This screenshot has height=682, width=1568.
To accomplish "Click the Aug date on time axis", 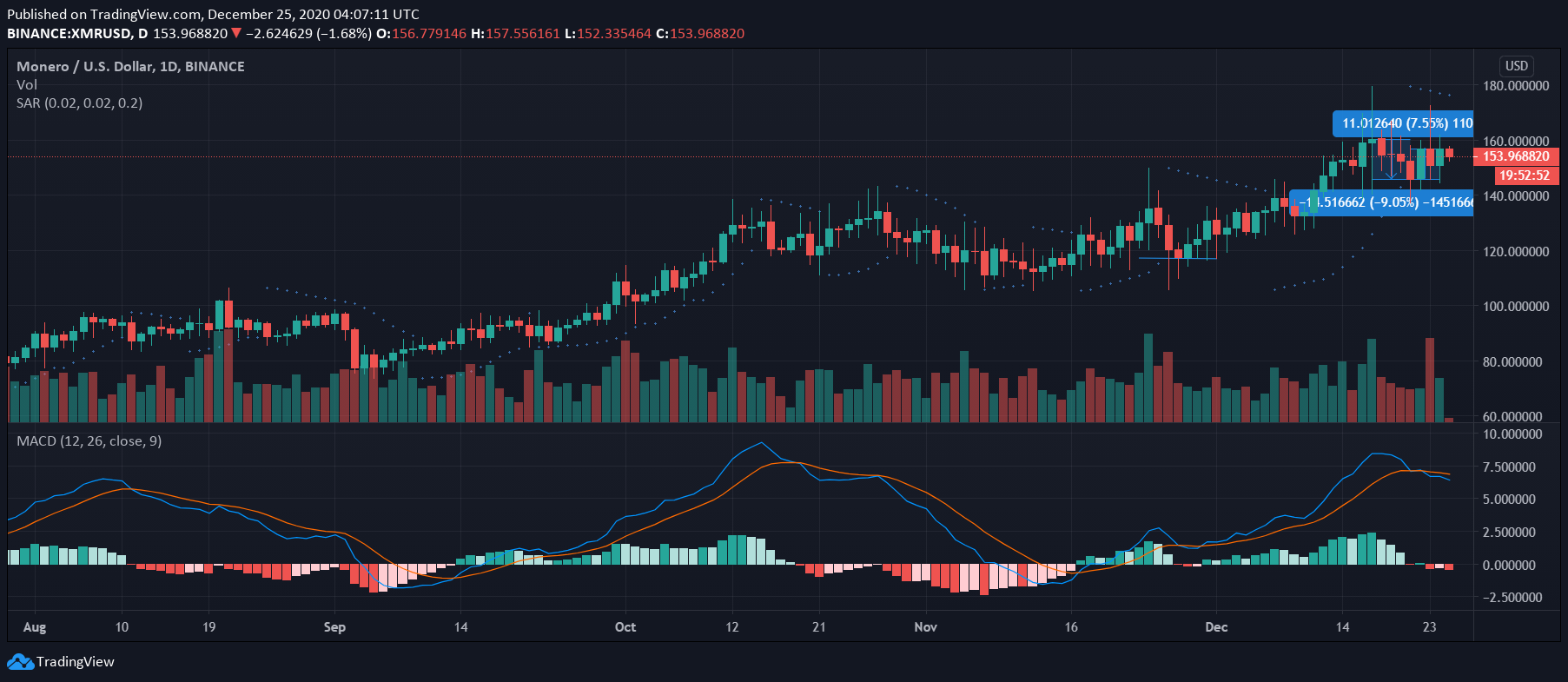I will (35, 627).
